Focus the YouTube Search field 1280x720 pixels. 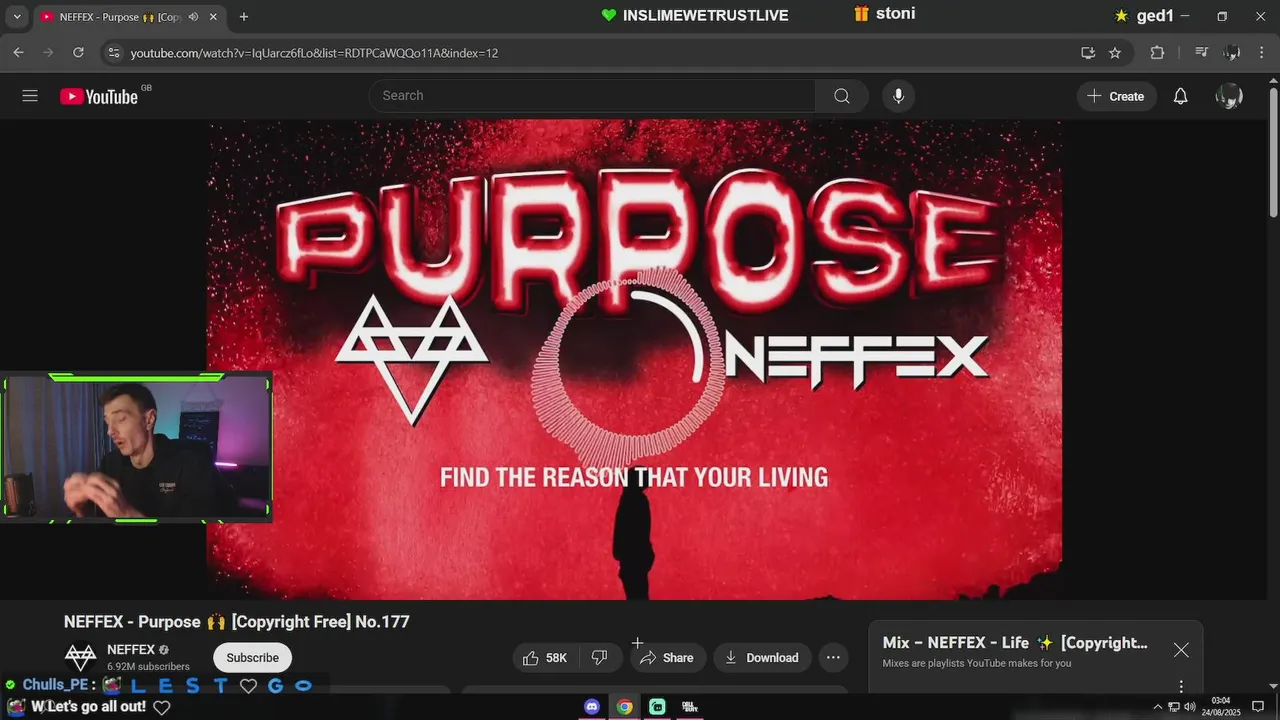(x=592, y=96)
